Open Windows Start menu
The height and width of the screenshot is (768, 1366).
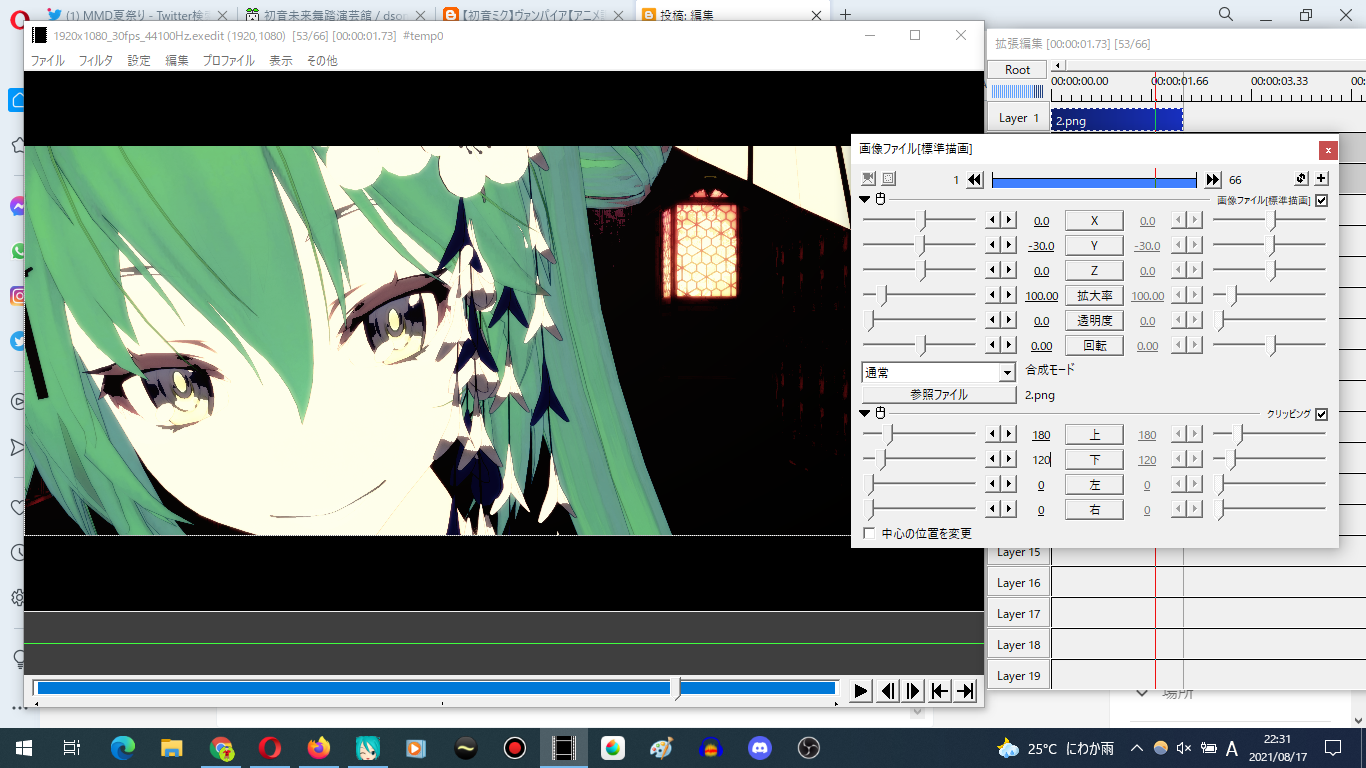click(x=24, y=747)
